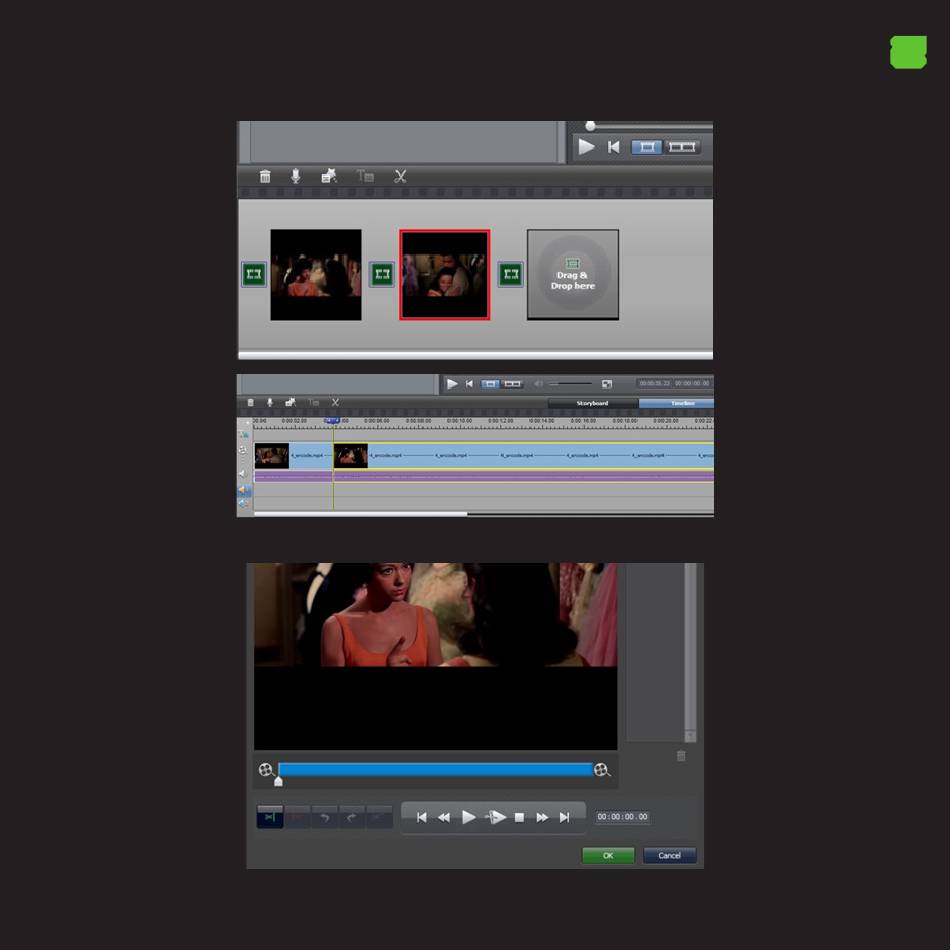
Task: Click the trim position handle under blue bar
Action: pyautogui.click(x=278, y=781)
